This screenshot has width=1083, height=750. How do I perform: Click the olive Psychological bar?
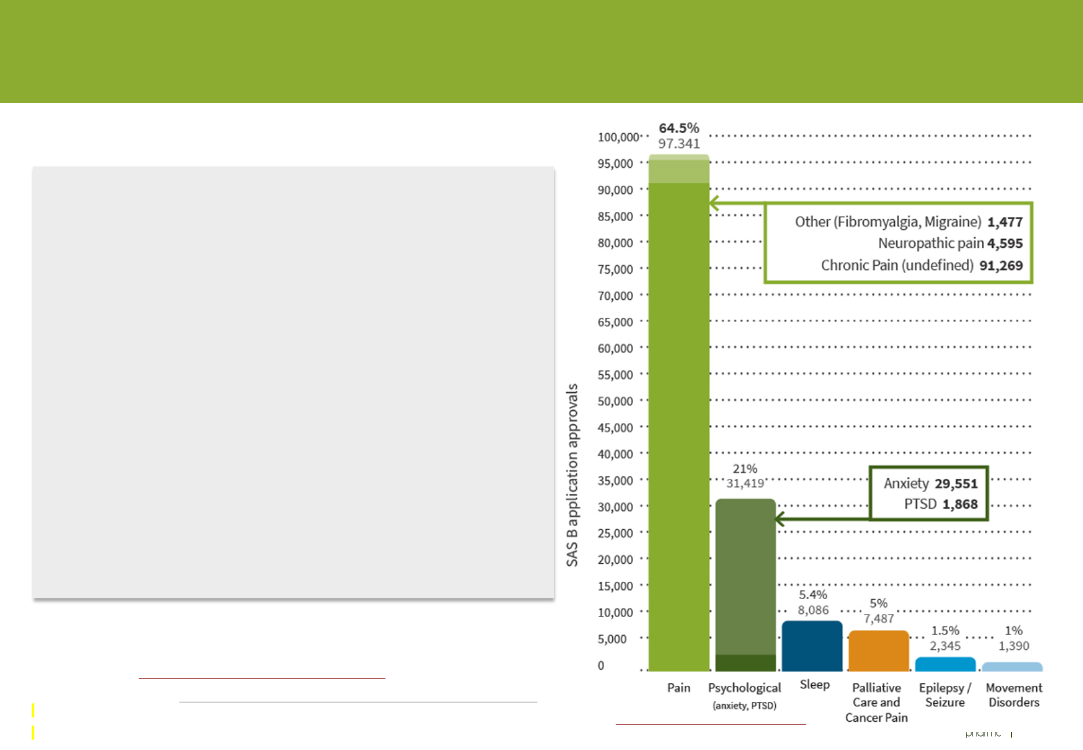coord(745,585)
